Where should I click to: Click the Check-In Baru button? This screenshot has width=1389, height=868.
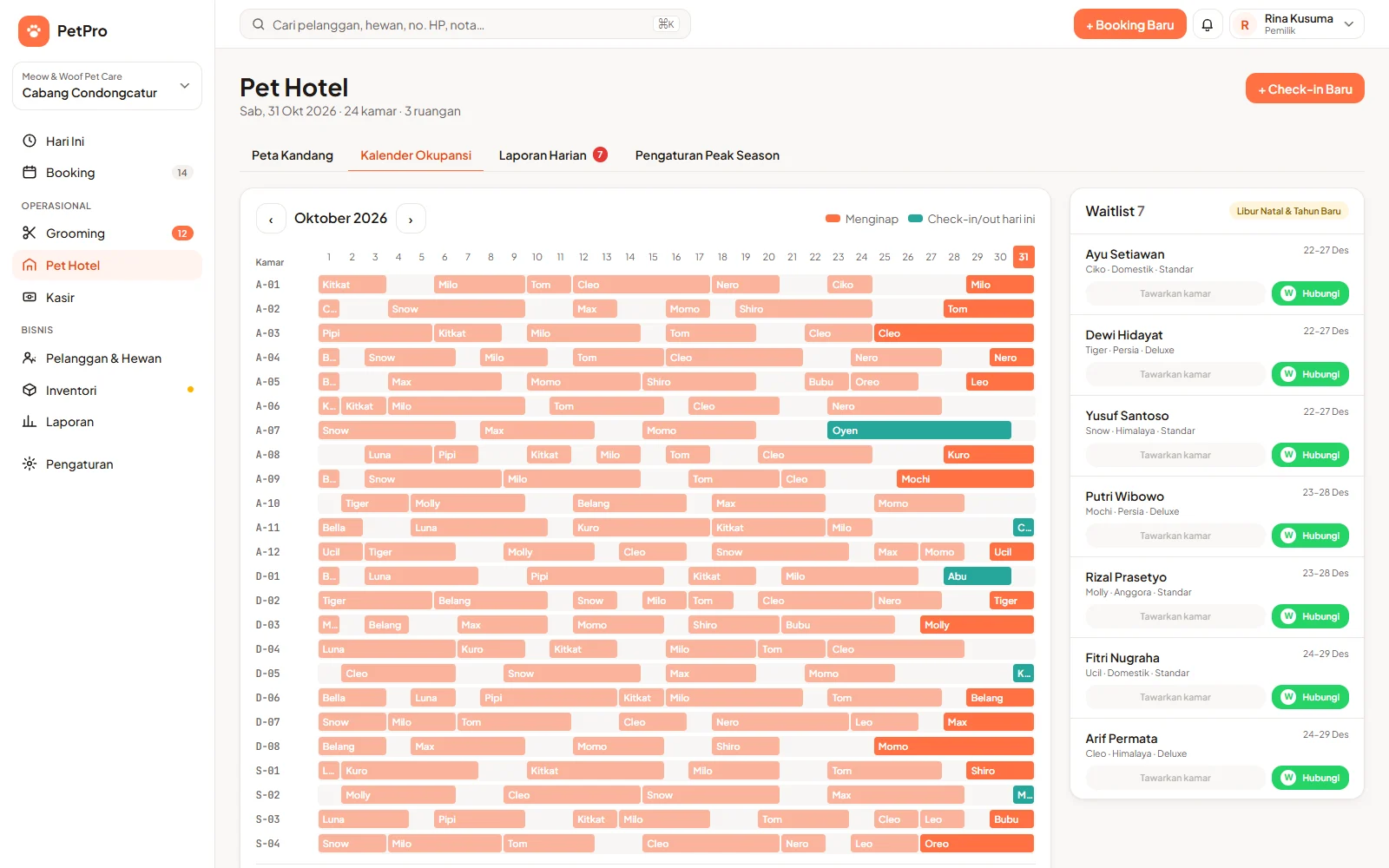click(x=1305, y=89)
